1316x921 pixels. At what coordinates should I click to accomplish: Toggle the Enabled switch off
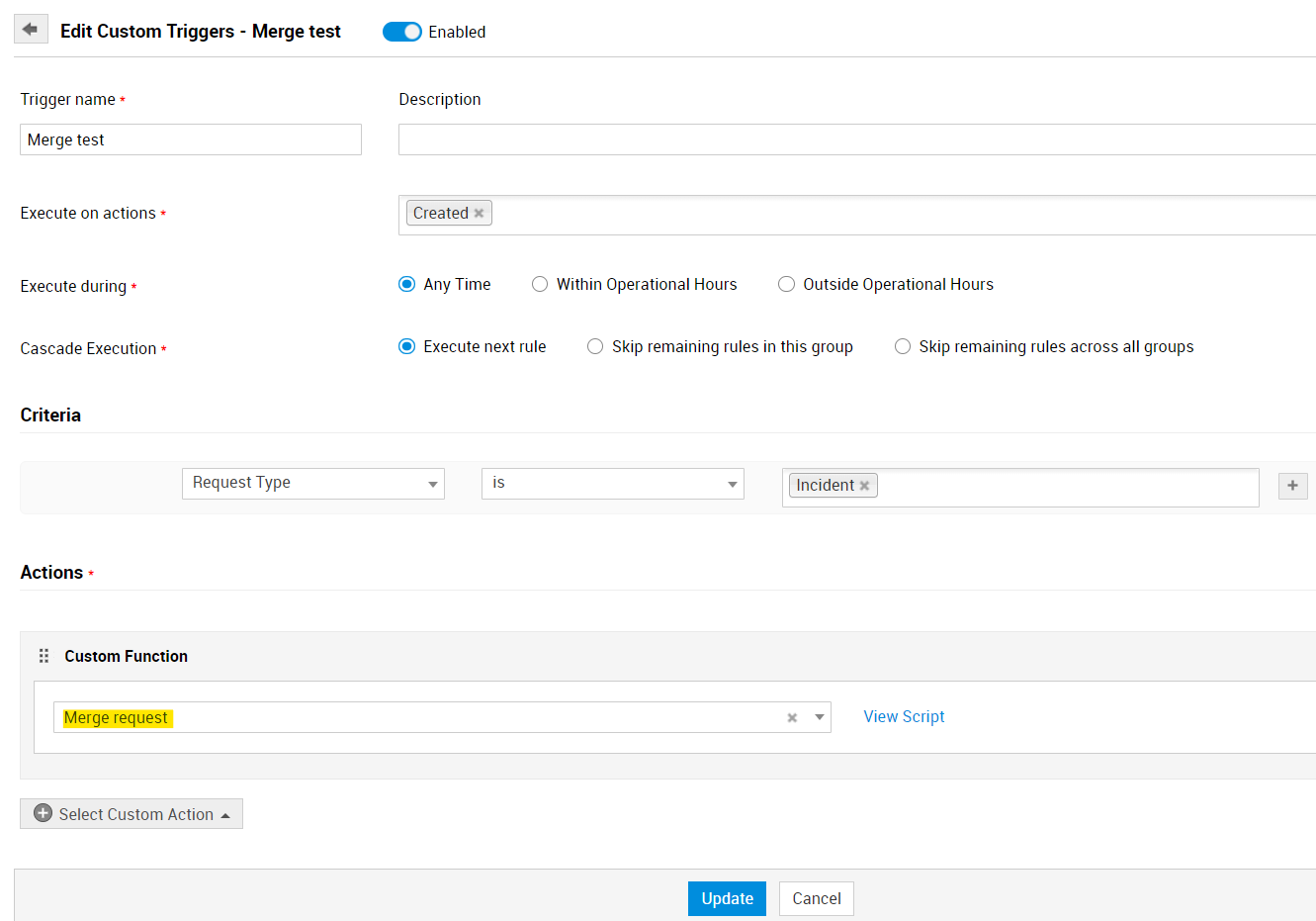pos(402,32)
